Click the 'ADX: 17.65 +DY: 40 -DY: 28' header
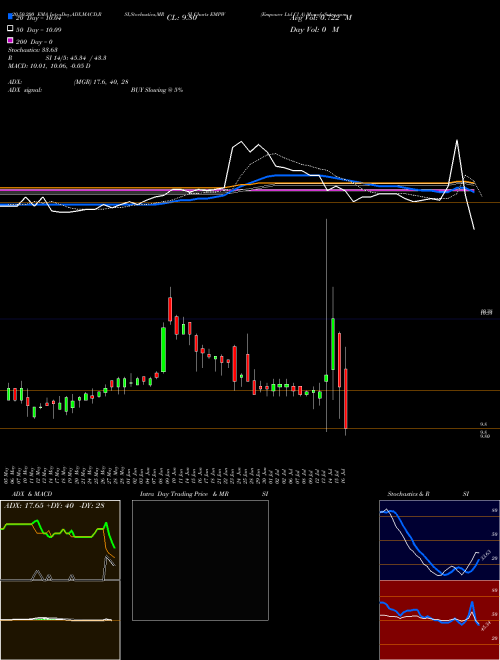The width and height of the screenshot is (500, 660). point(54,505)
